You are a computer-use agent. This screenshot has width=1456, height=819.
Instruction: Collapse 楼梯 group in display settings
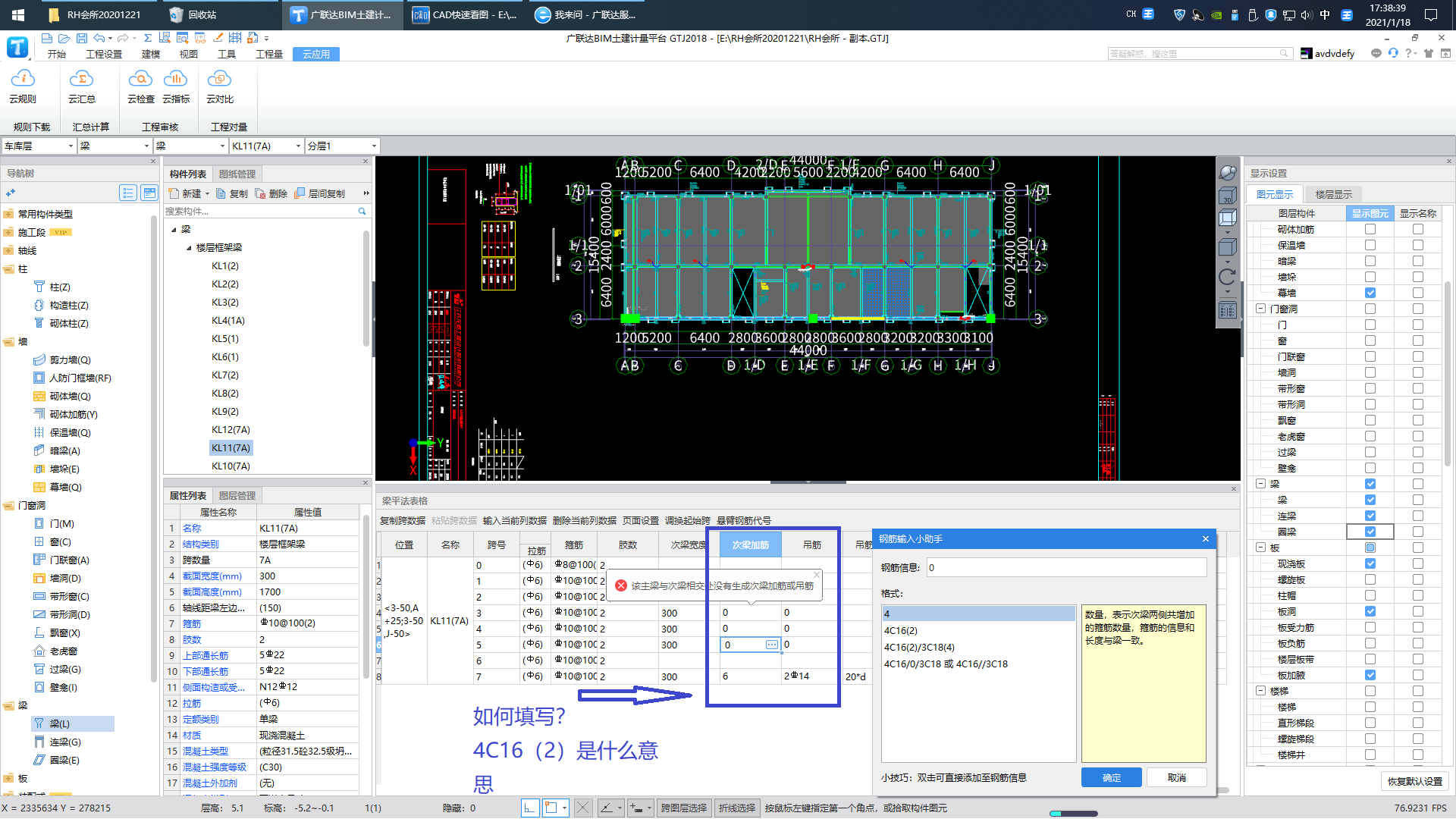[1260, 691]
